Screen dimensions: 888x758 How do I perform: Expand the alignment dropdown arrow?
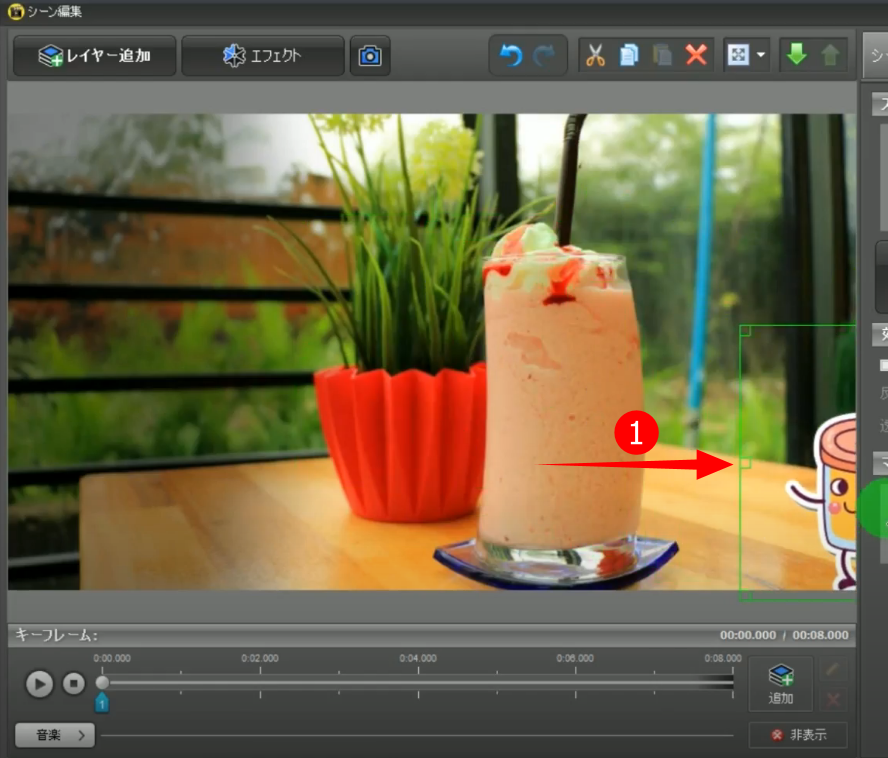(x=762, y=56)
